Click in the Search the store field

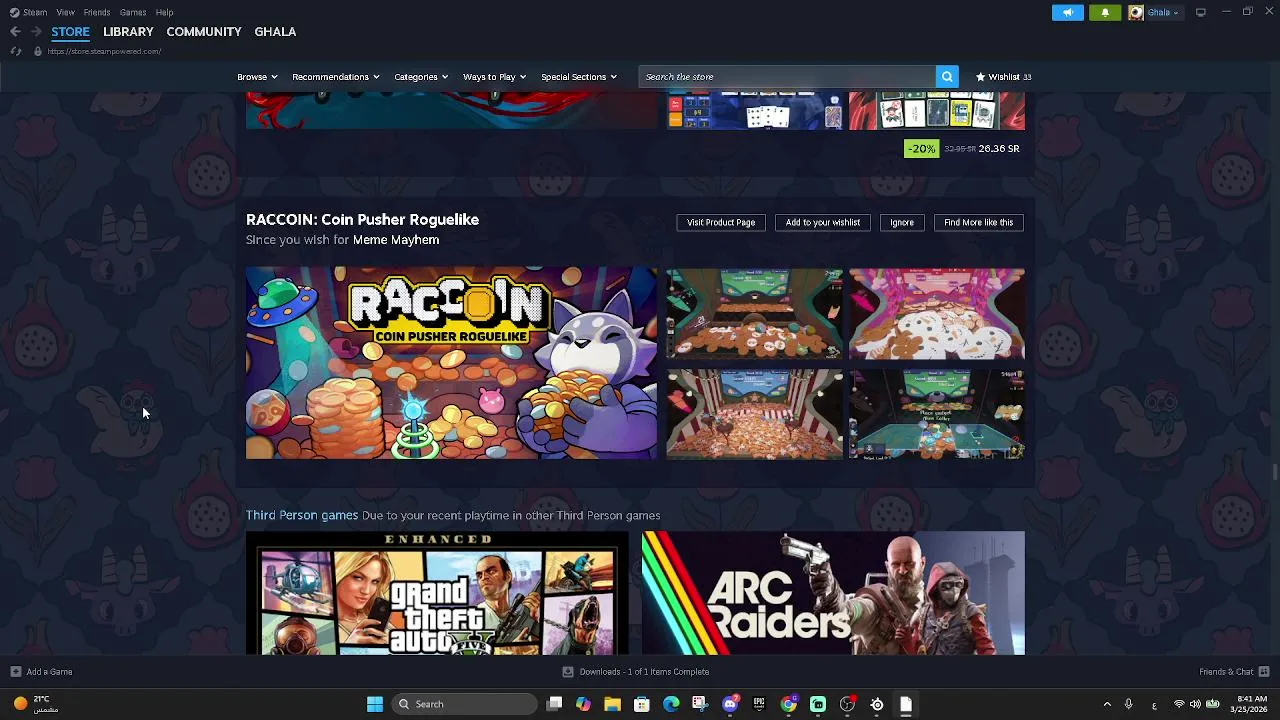[787, 77]
